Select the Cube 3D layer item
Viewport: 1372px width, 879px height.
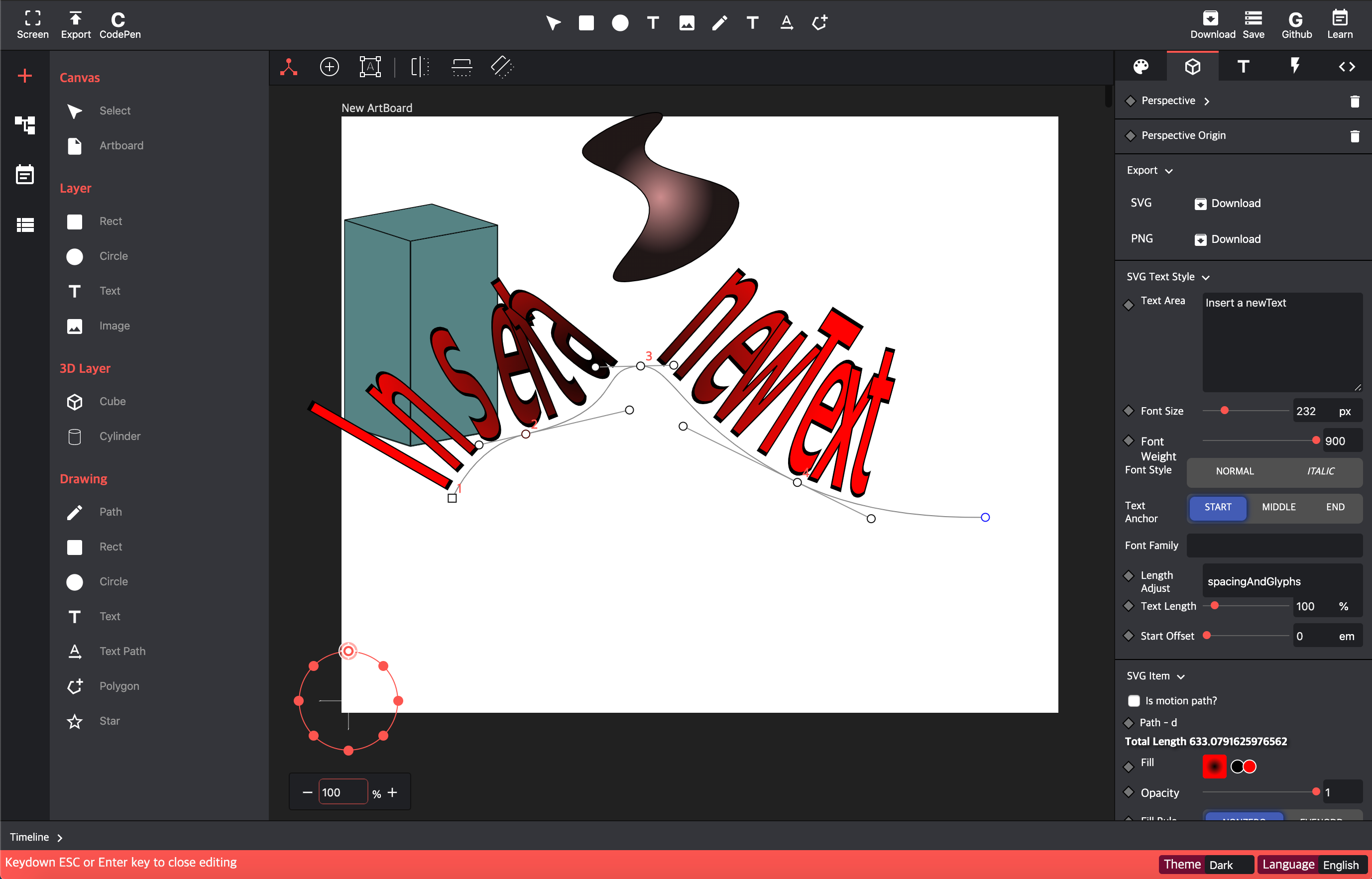pyautogui.click(x=112, y=401)
